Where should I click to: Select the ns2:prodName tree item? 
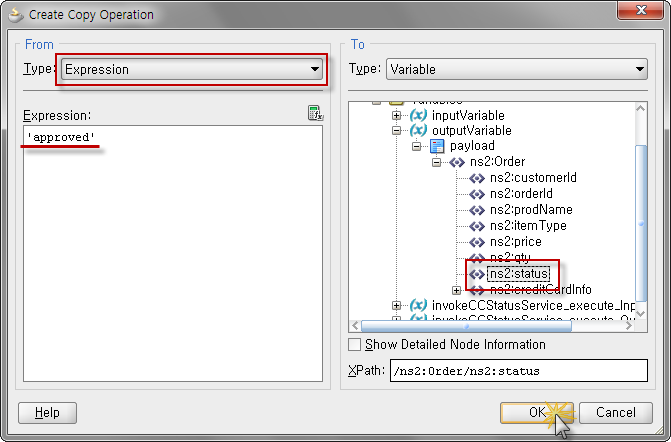531,210
